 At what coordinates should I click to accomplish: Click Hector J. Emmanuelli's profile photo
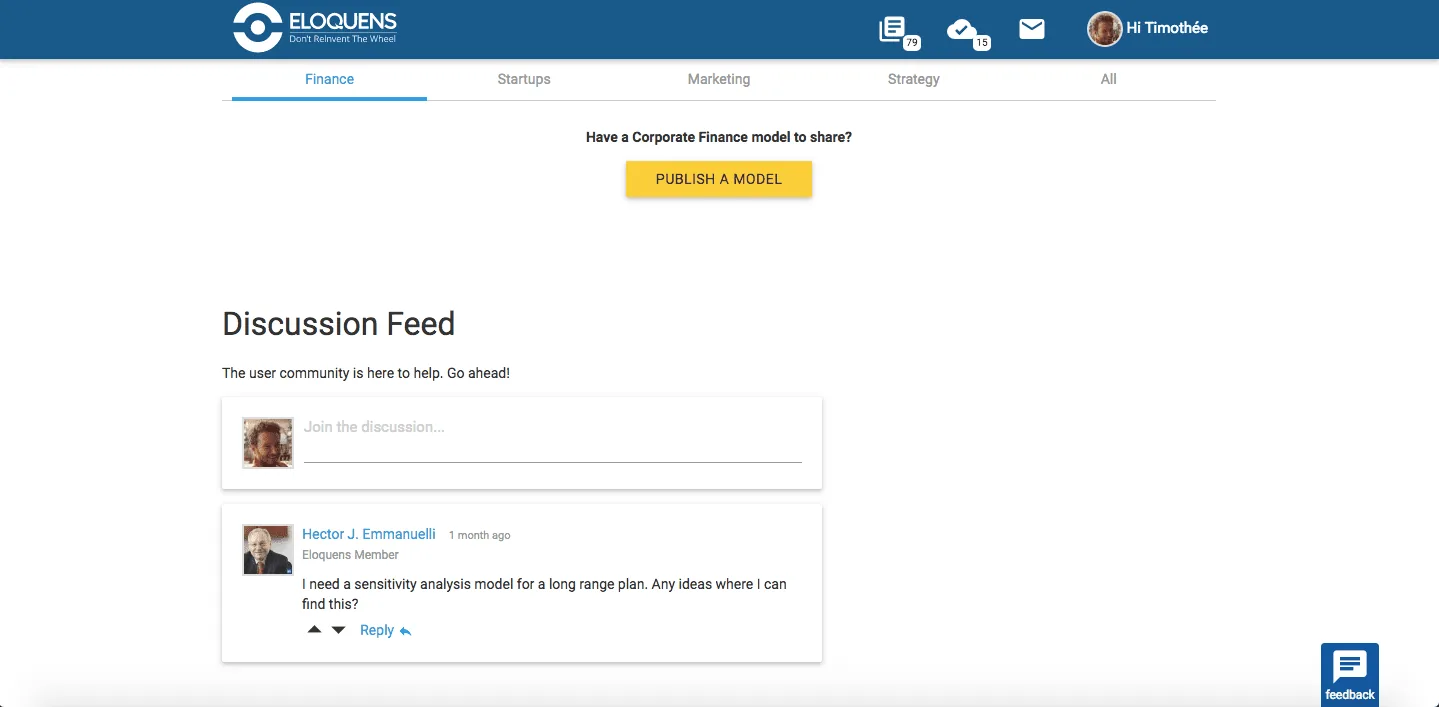coord(268,550)
